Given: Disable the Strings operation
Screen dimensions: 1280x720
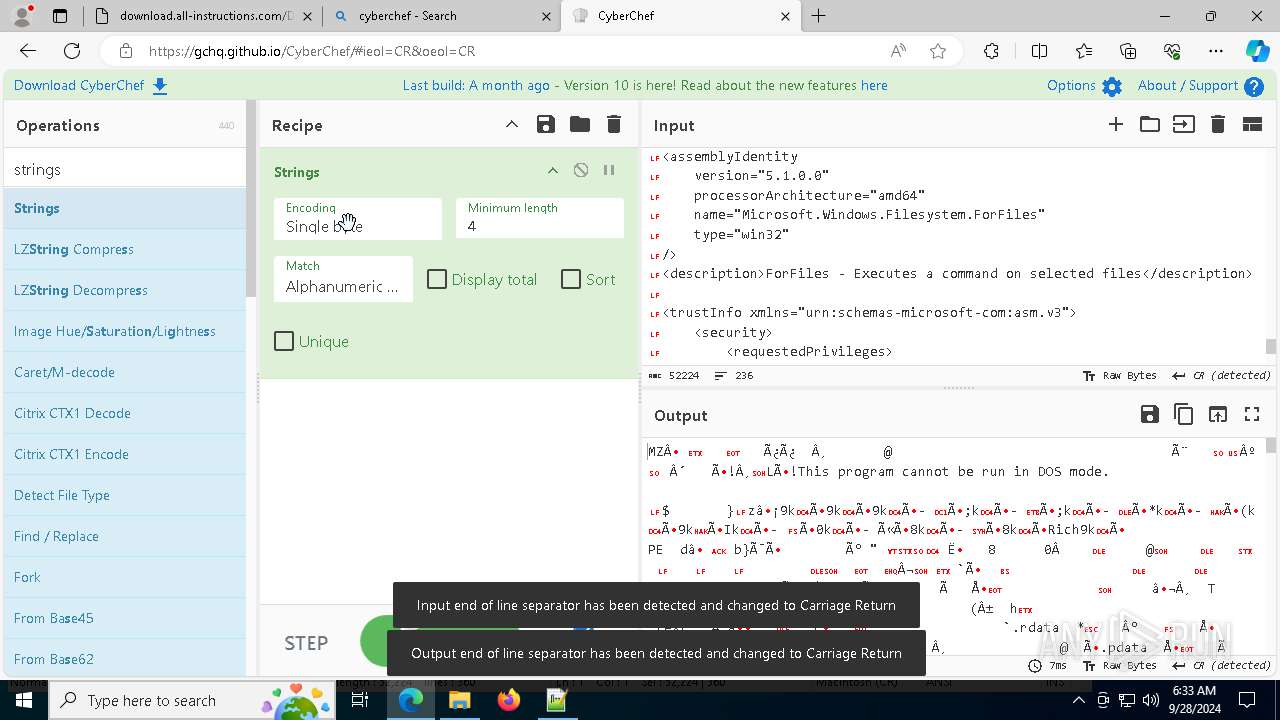Looking at the screenshot, I should click(x=581, y=171).
